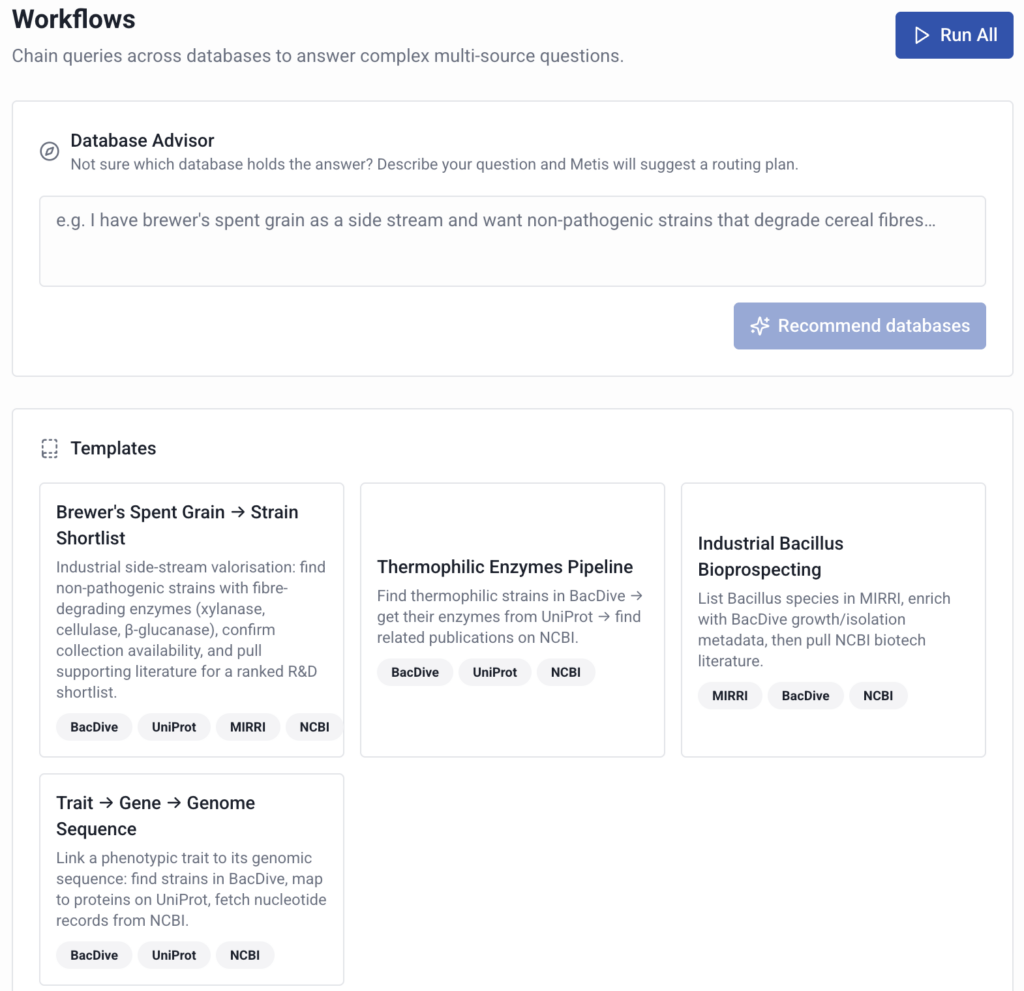
Task: Choose the Trait Gene Genome Sequence template
Action: pyautogui.click(x=191, y=879)
